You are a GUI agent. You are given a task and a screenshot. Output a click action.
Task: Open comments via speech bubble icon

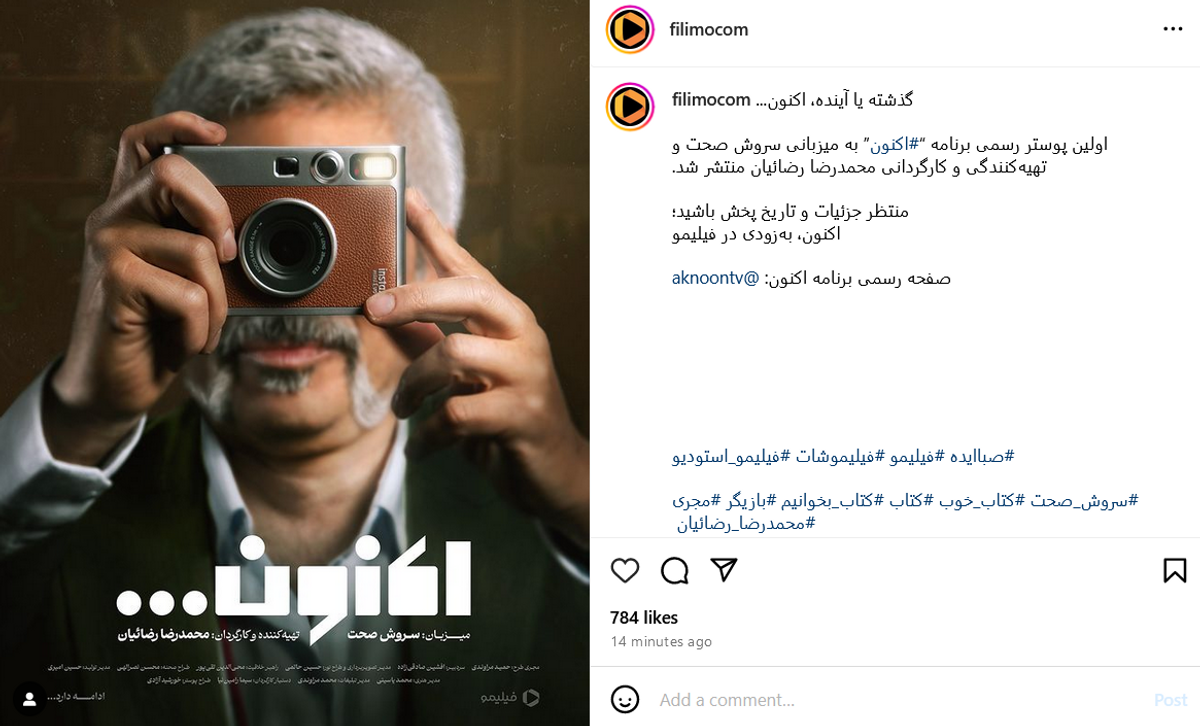tap(675, 571)
